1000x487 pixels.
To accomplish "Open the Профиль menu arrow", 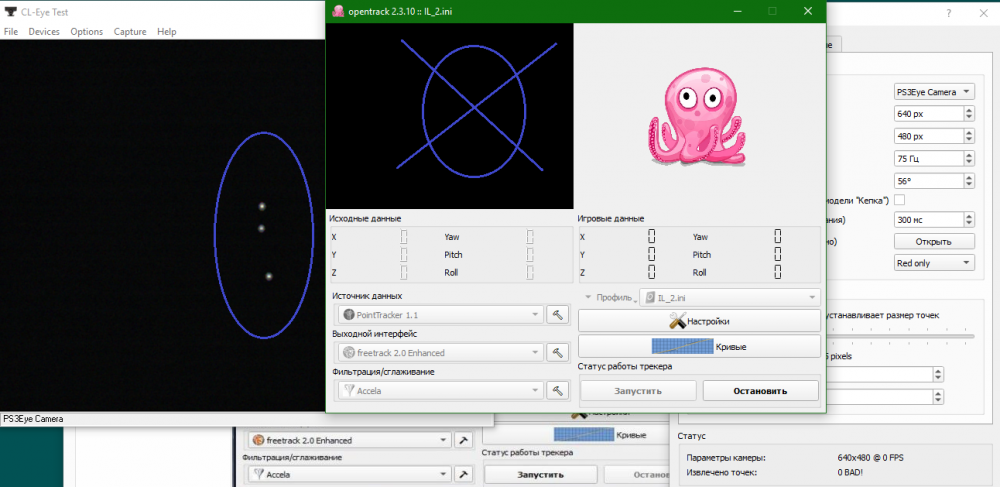I will (586, 298).
